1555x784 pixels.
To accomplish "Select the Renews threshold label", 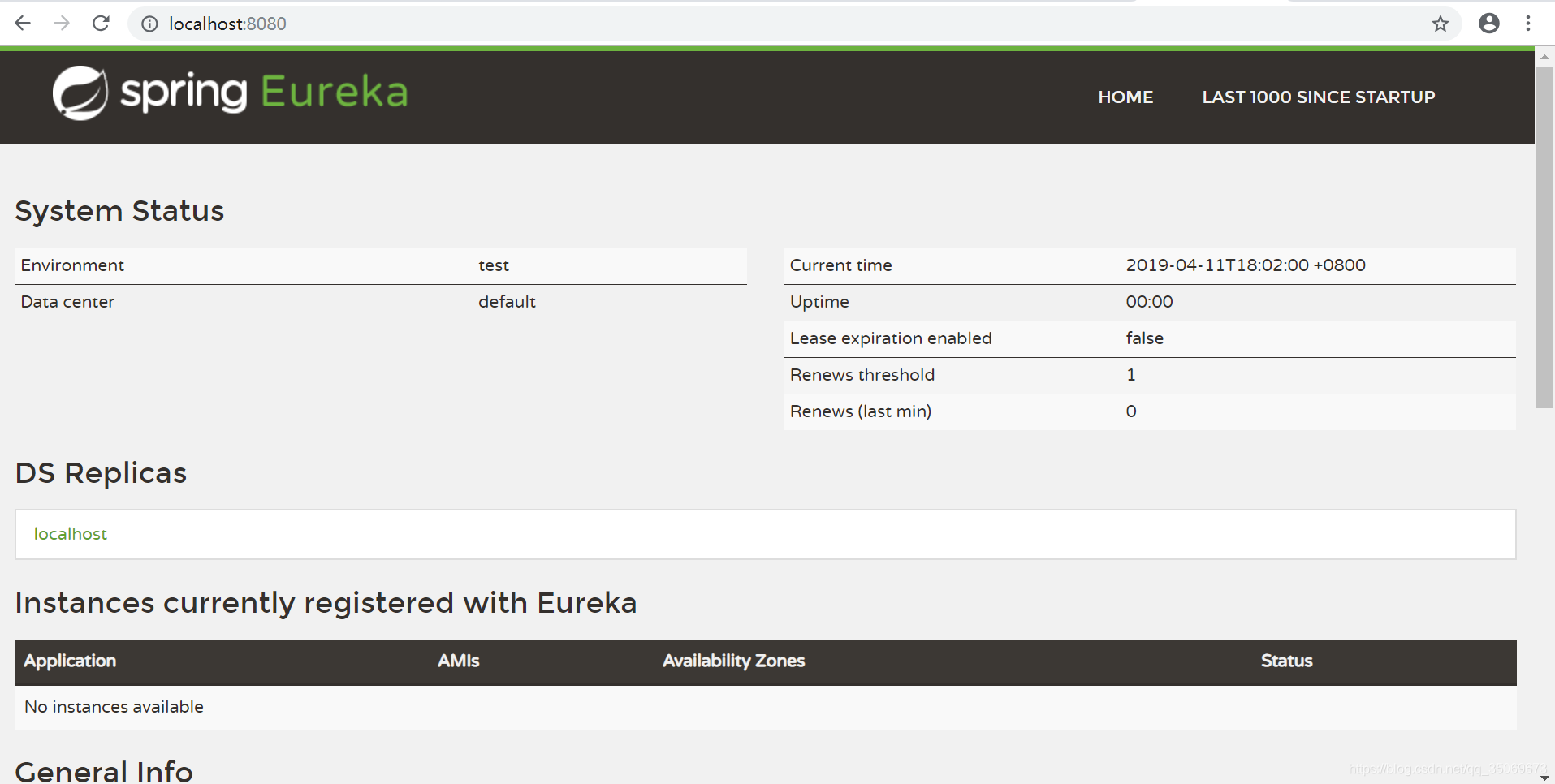I will click(x=862, y=375).
